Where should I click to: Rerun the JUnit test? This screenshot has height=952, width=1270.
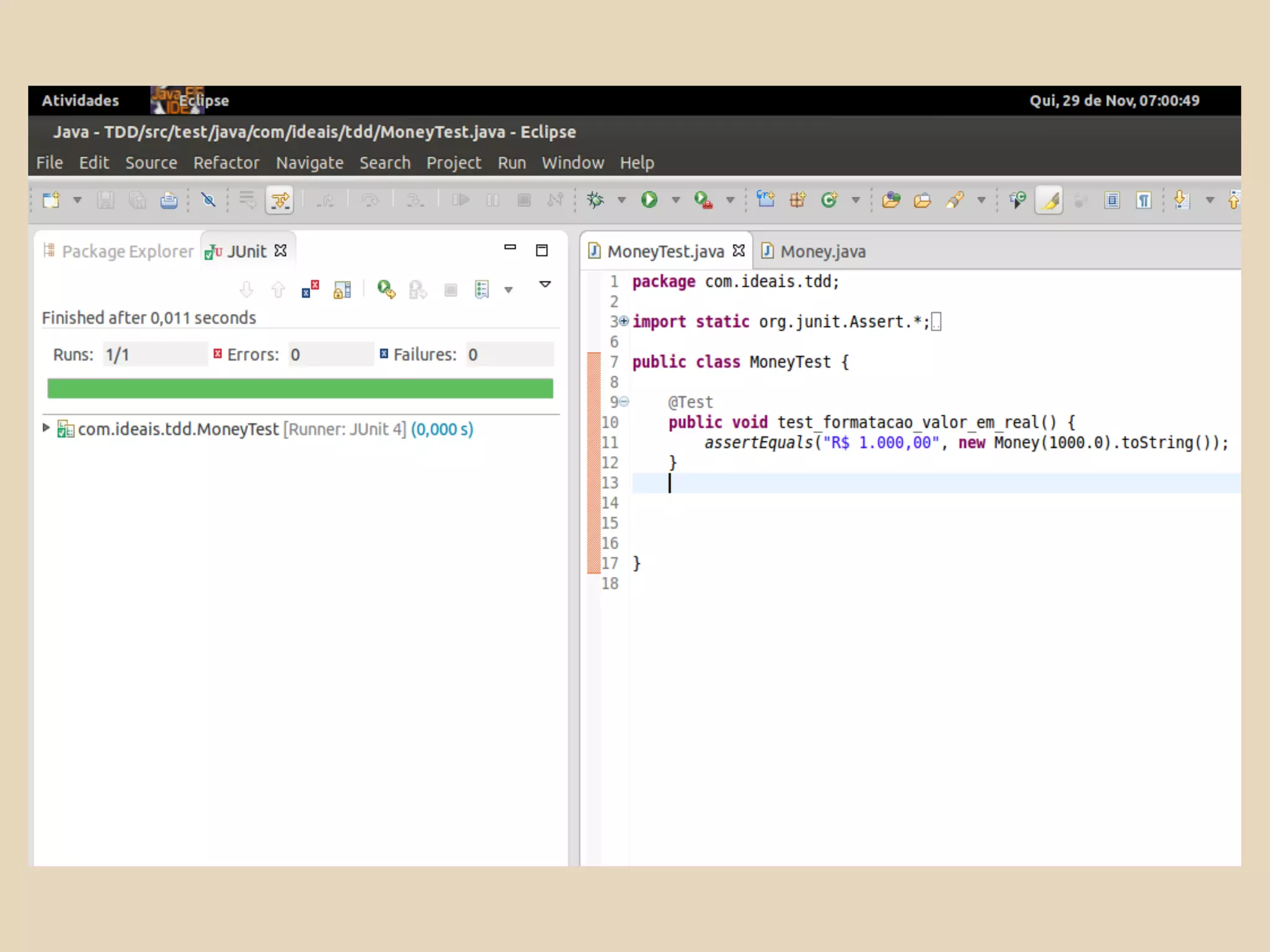click(x=386, y=289)
